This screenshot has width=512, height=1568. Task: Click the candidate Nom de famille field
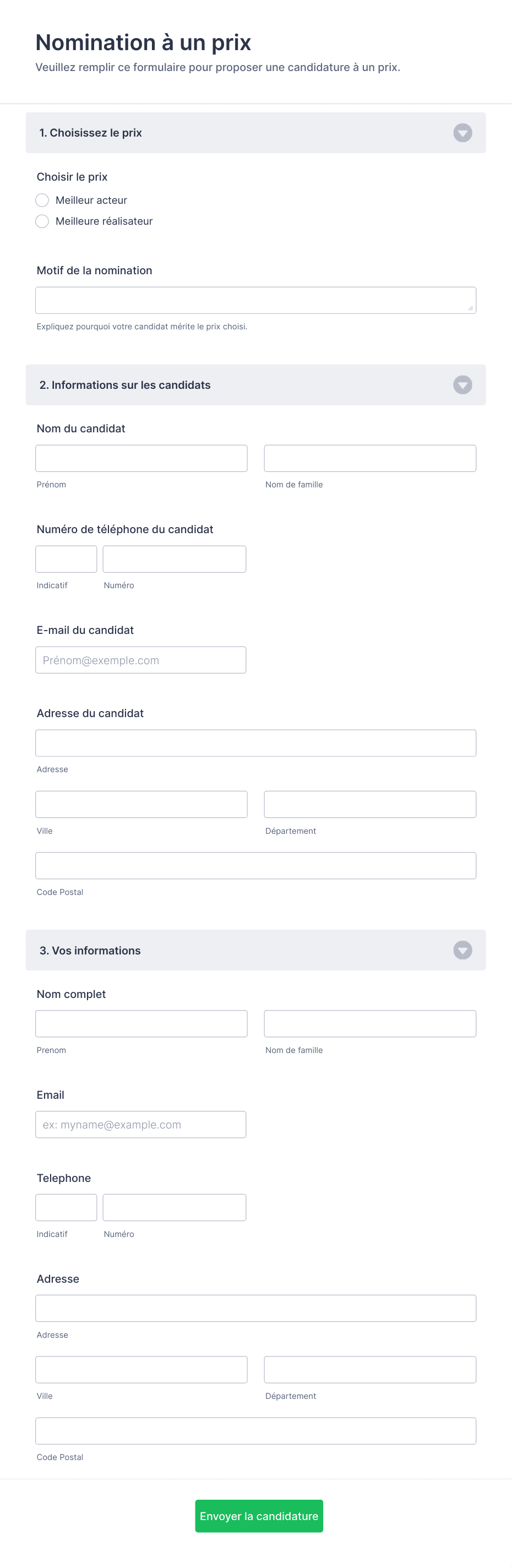pos(369,458)
